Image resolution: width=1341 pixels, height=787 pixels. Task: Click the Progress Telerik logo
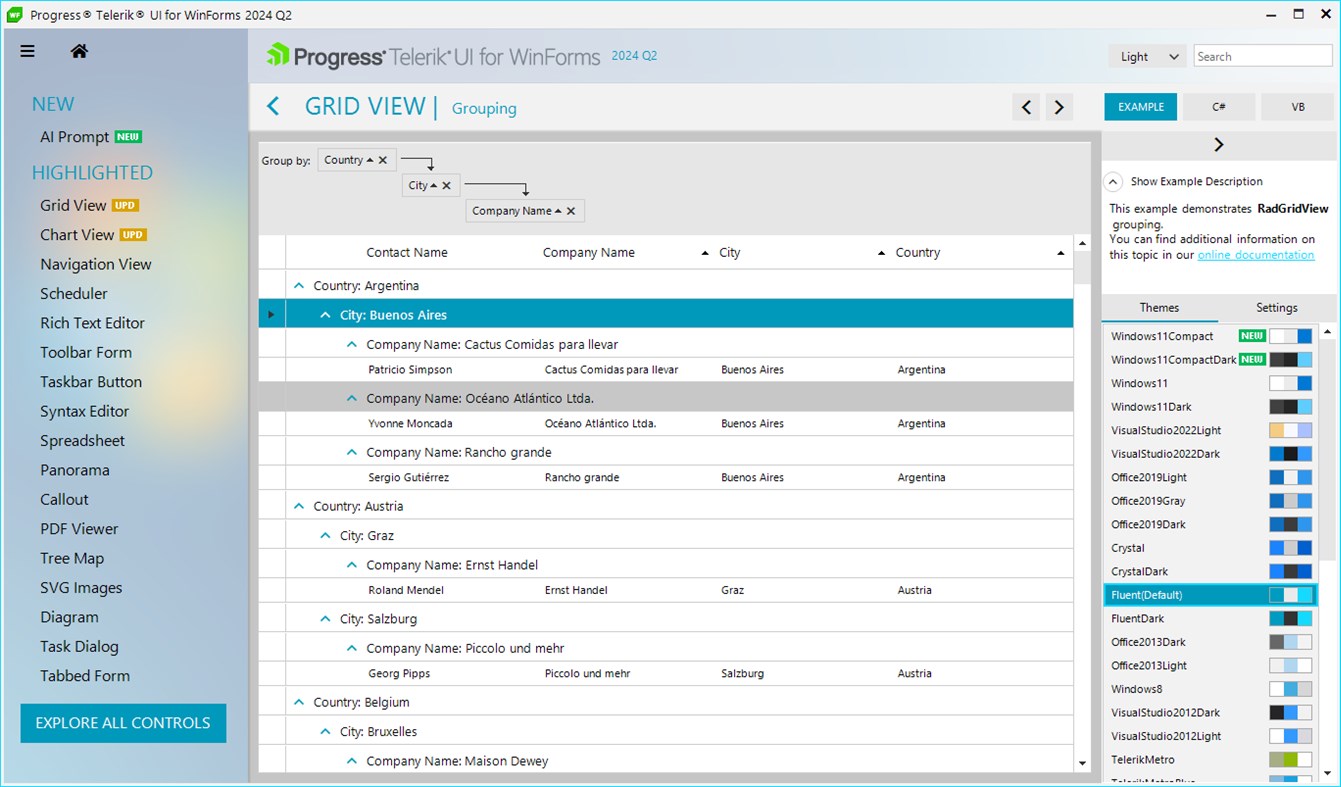pos(432,56)
